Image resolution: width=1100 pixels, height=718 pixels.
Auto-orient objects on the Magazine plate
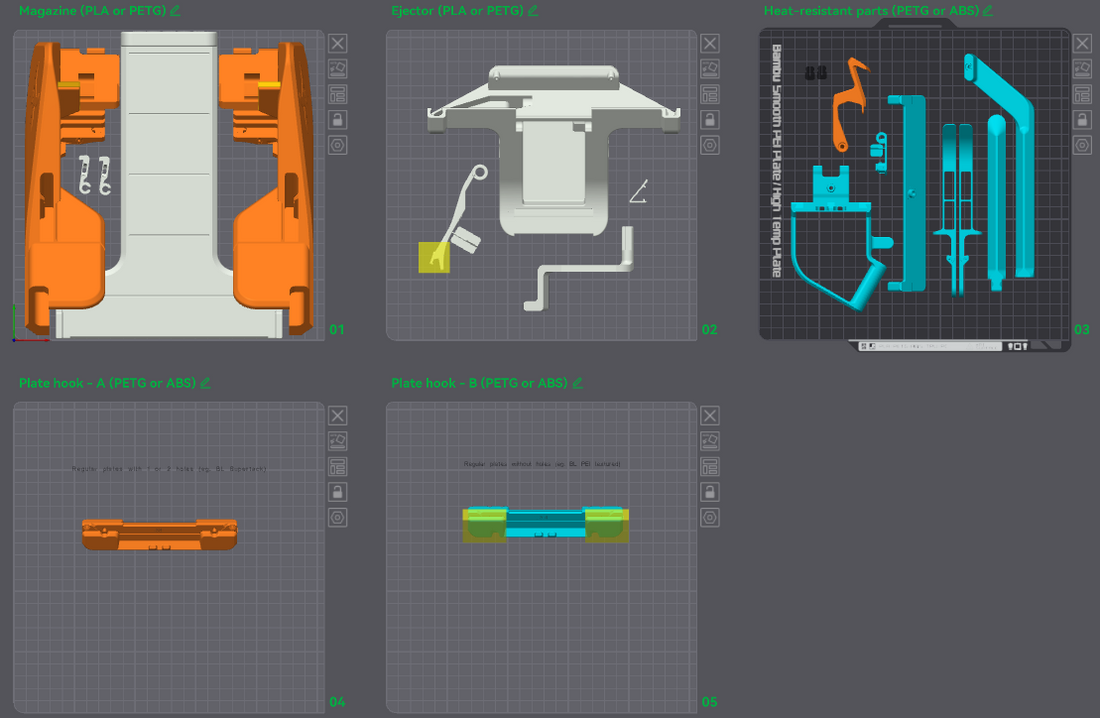[x=338, y=69]
